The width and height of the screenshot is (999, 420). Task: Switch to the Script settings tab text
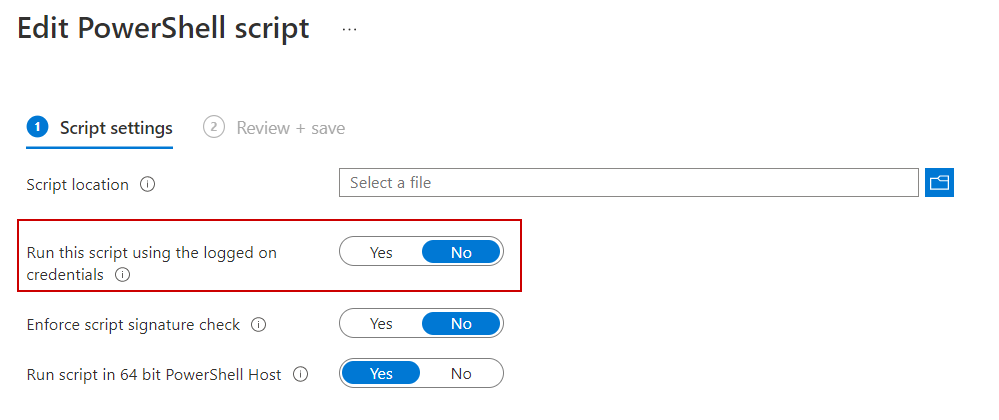(x=116, y=128)
